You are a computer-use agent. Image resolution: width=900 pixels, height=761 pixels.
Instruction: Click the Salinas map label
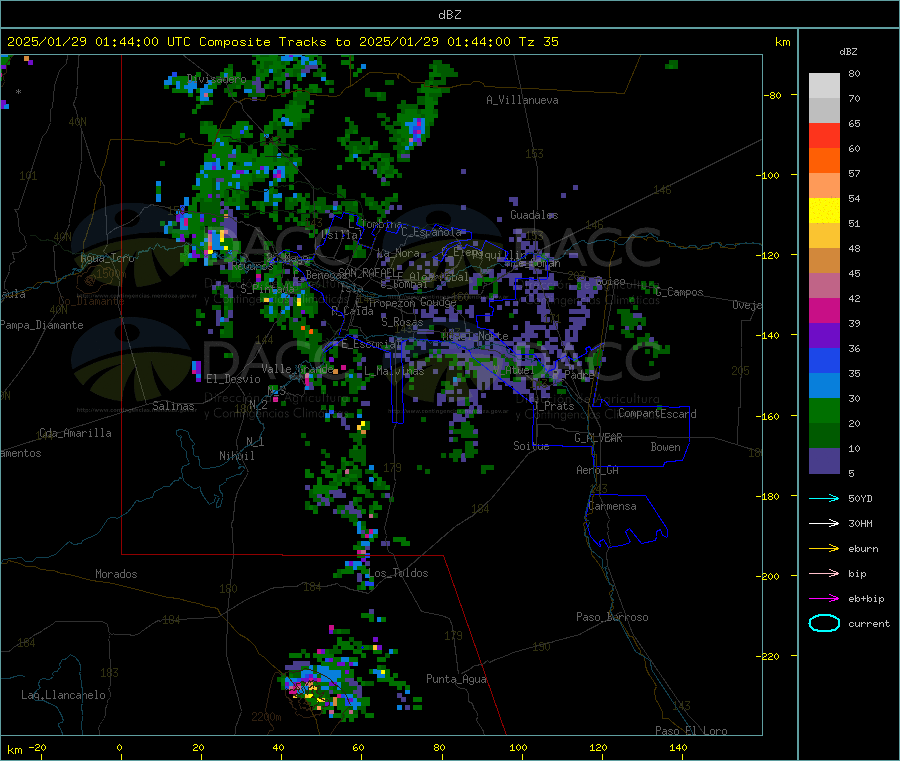point(173,406)
